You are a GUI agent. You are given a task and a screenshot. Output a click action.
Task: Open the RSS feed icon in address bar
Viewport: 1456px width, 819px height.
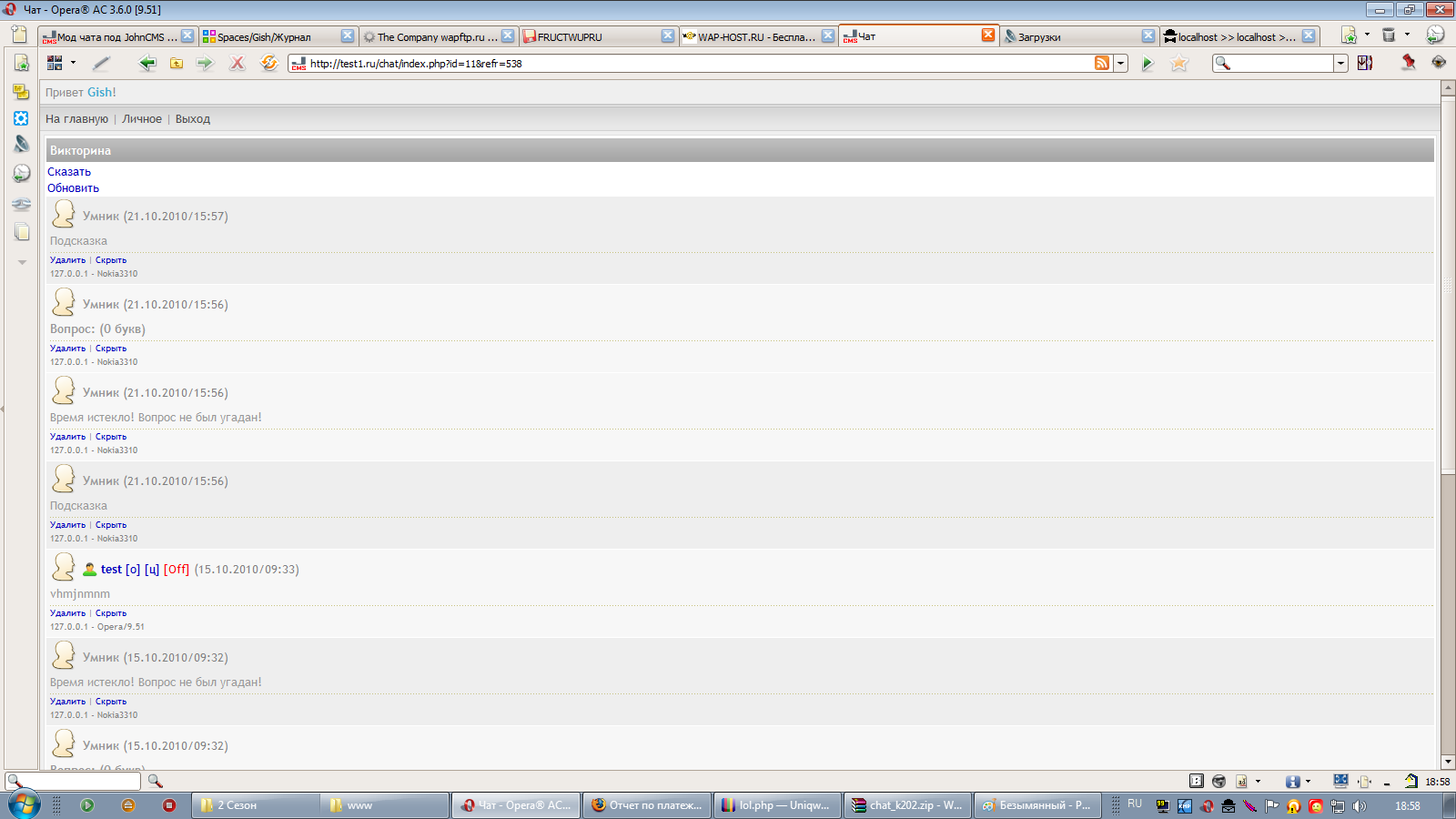pos(1102,63)
